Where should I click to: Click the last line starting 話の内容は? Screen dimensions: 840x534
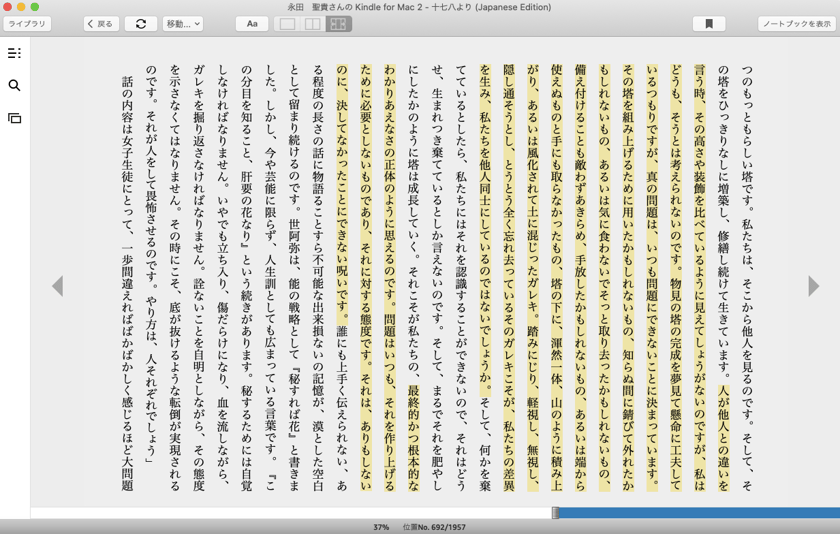click(128, 284)
